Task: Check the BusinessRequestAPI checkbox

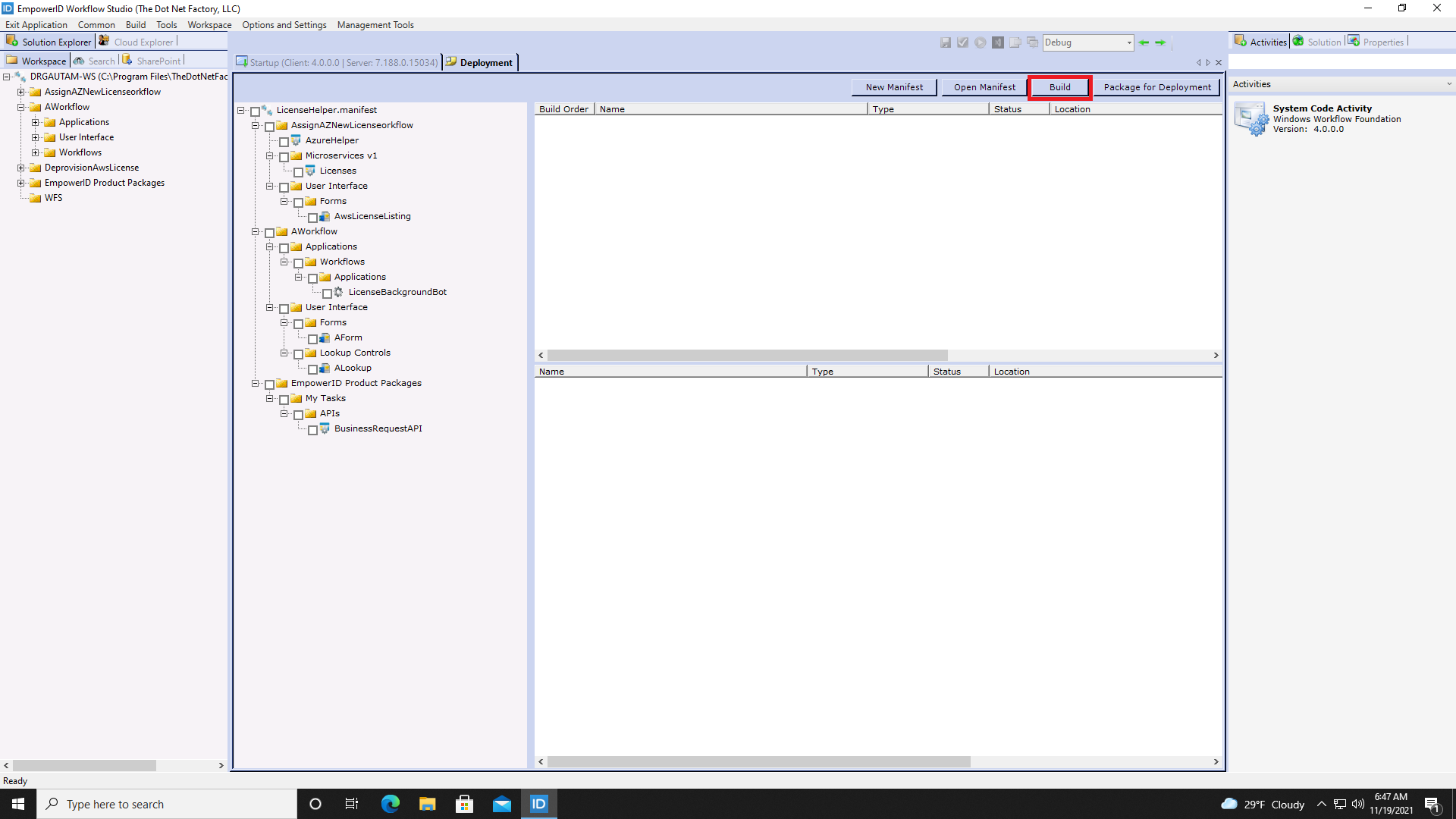Action: (313, 429)
